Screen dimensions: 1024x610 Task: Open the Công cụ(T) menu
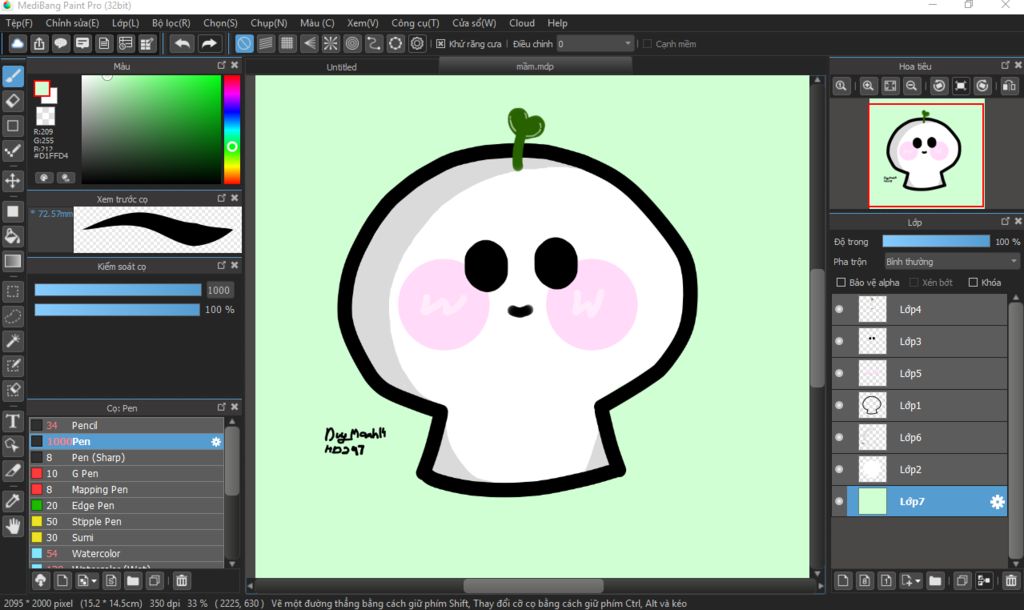tap(415, 23)
